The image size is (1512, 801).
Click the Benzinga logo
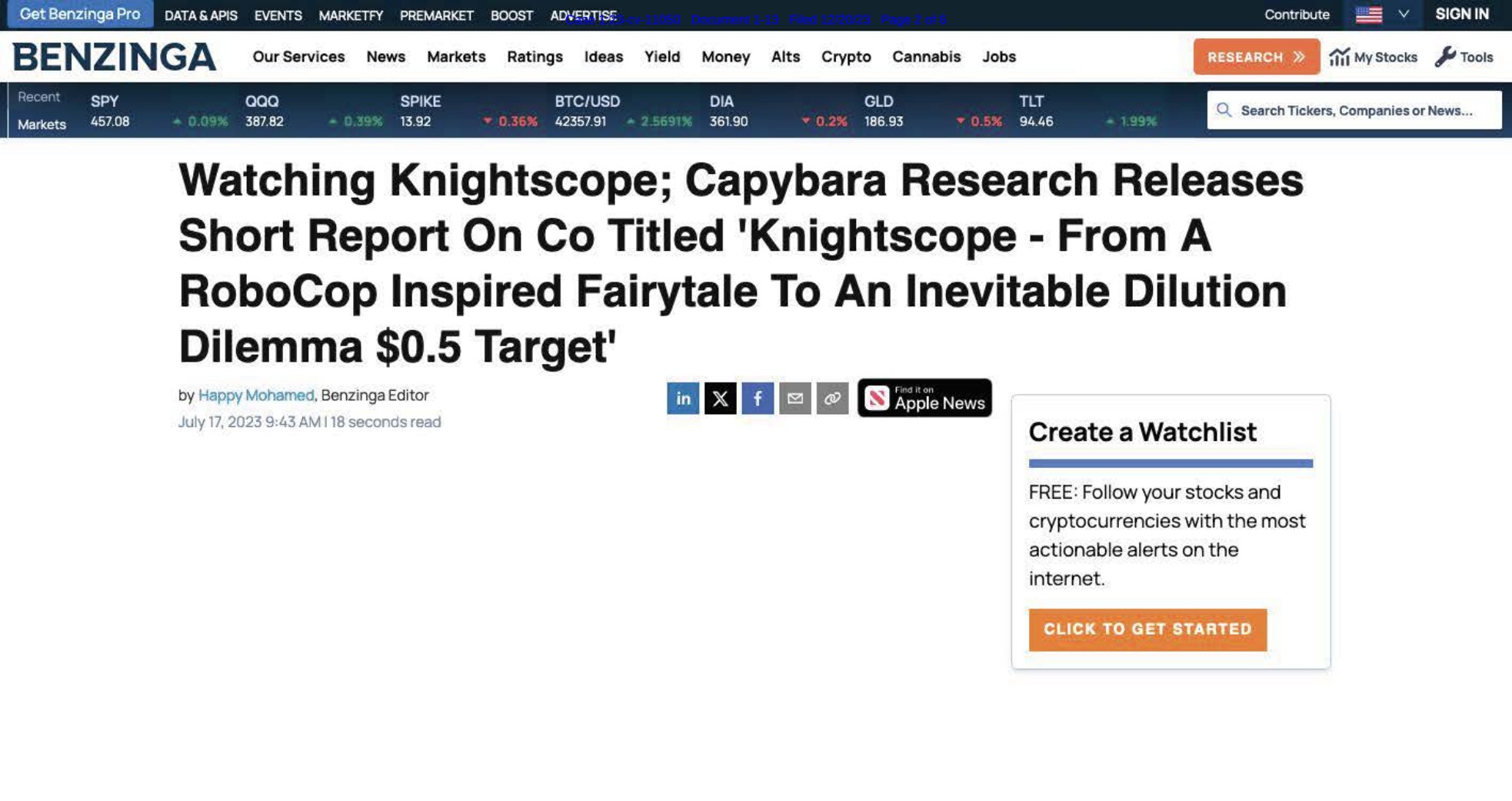click(114, 57)
